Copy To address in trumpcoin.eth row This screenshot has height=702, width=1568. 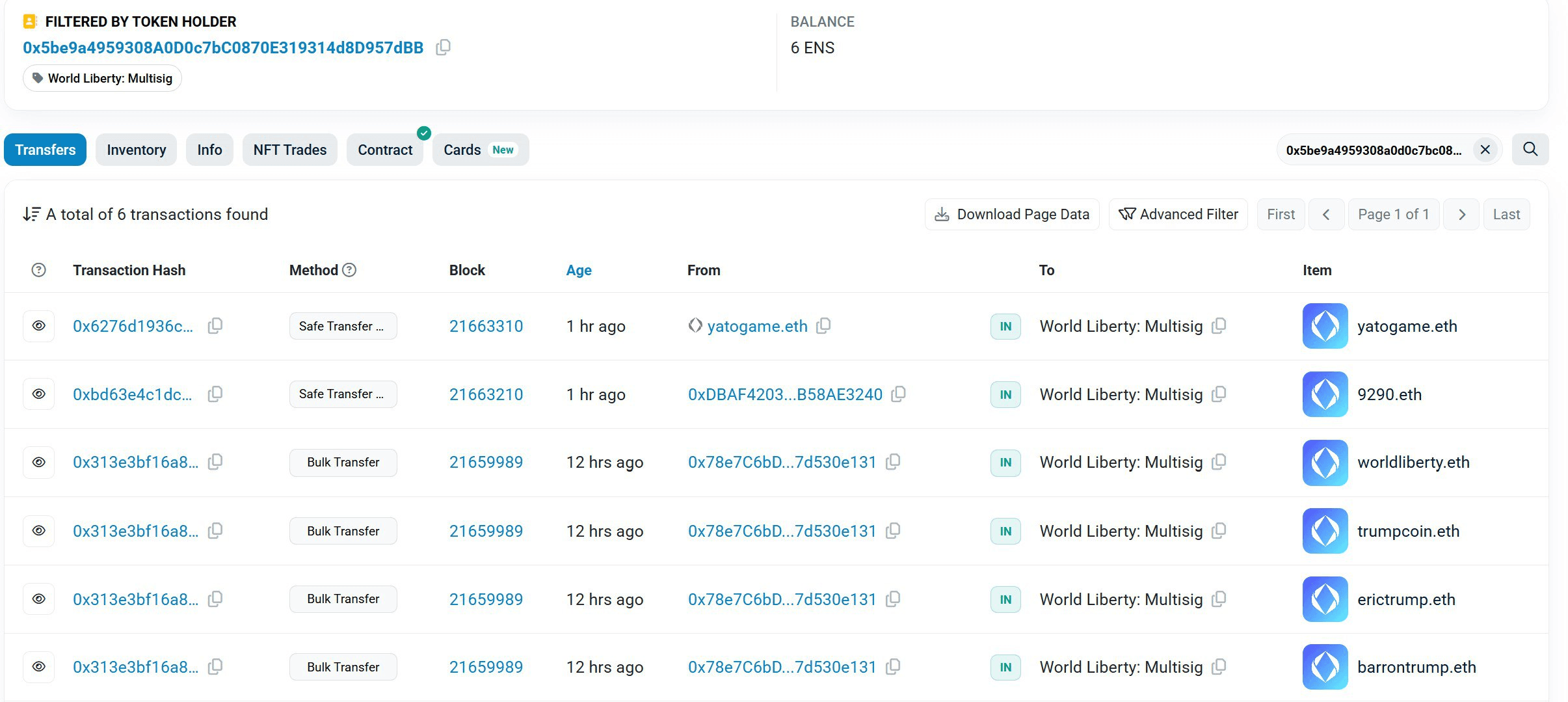tap(1219, 531)
